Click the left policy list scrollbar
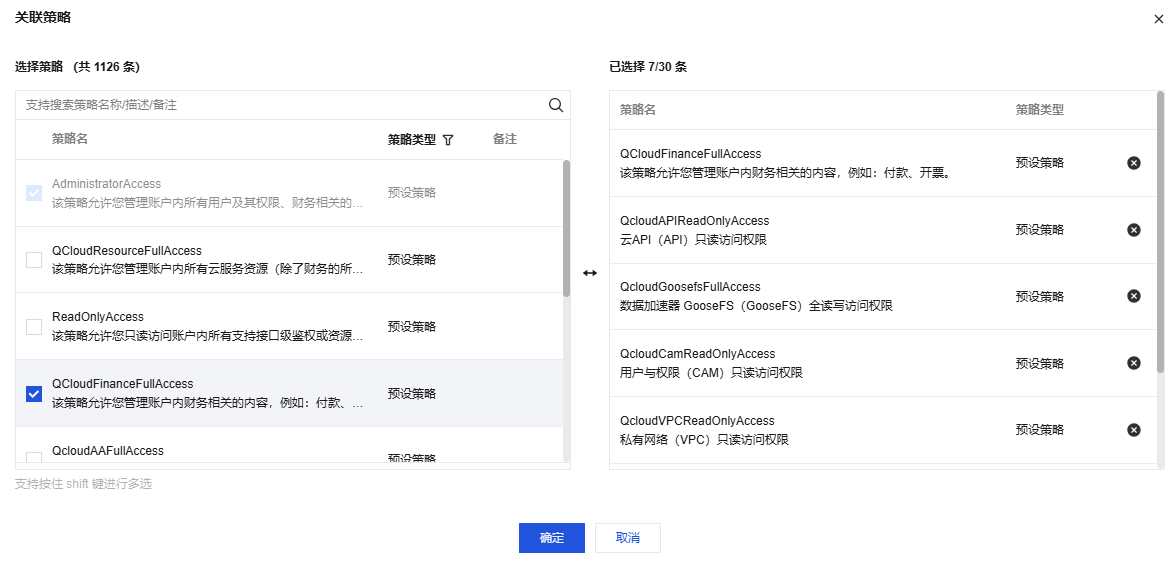The image size is (1176, 563). click(566, 229)
